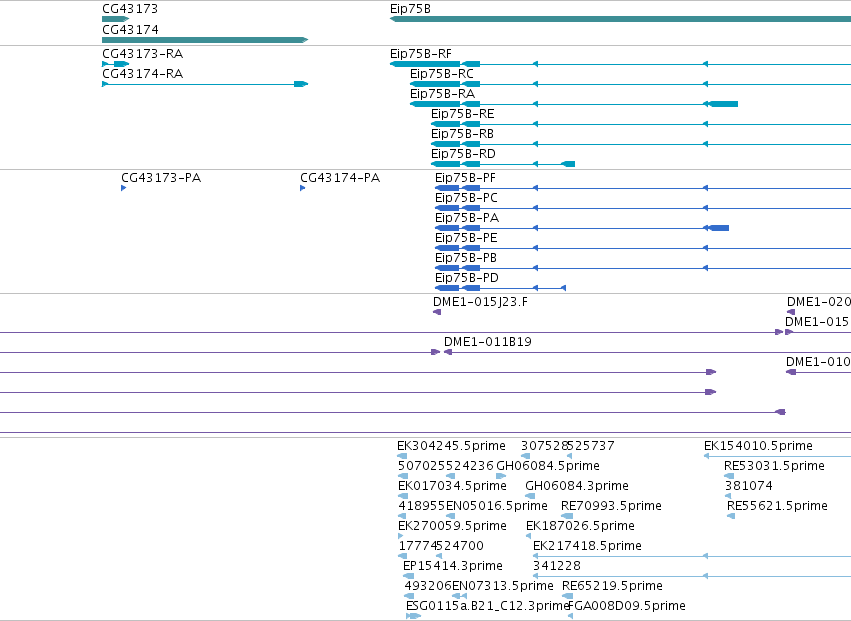Screen dimensions: 851x621
Task: Click the CG43173-RA transcript label
Action: pyautogui.click(x=142, y=54)
